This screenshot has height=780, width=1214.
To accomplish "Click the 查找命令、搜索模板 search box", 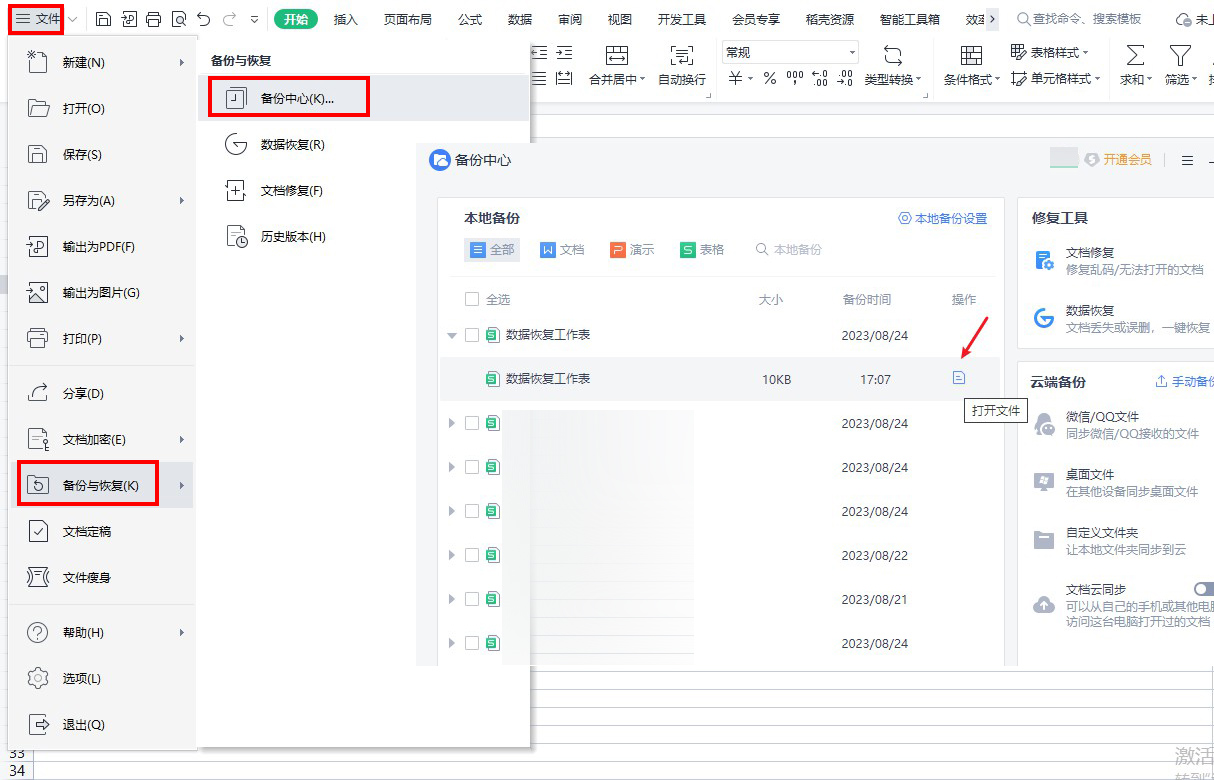I will pyautogui.click(x=1079, y=19).
